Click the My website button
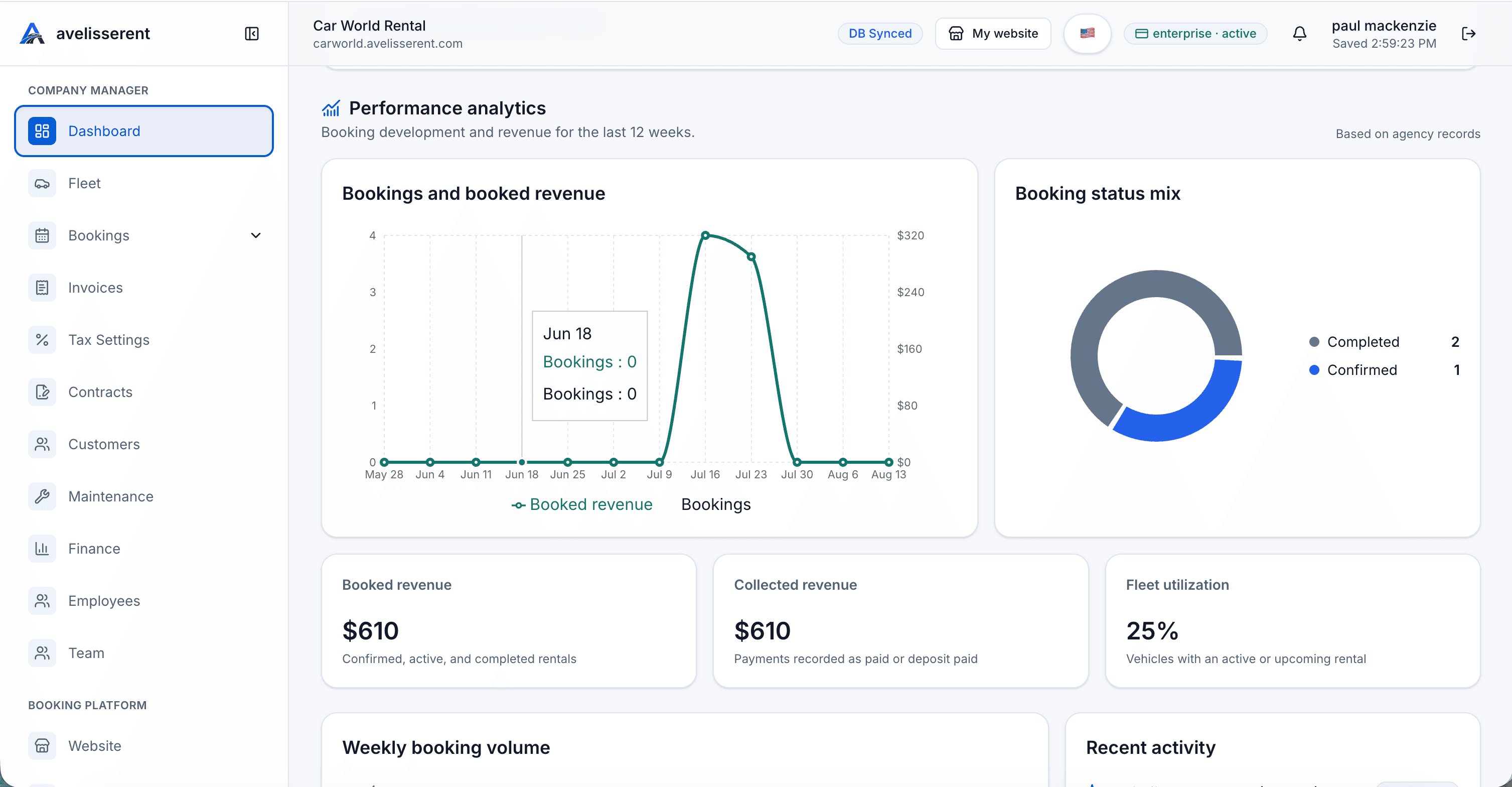This screenshot has width=1512, height=787. (993, 34)
